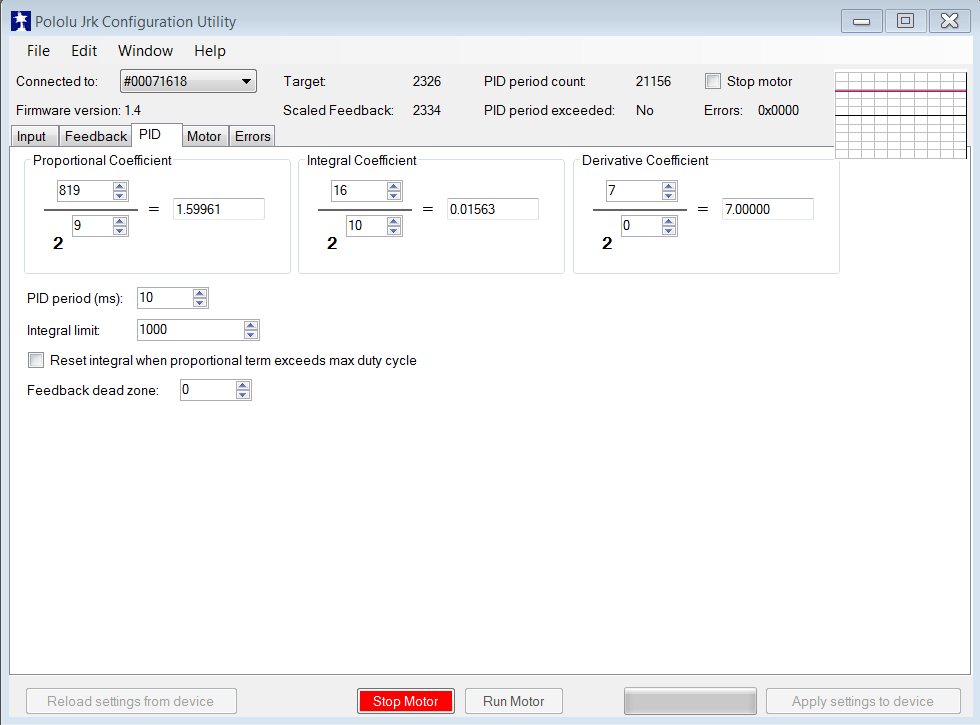This screenshot has width=980, height=725.
Task: Click the derivative exponent field showing 0
Action: [641, 226]
